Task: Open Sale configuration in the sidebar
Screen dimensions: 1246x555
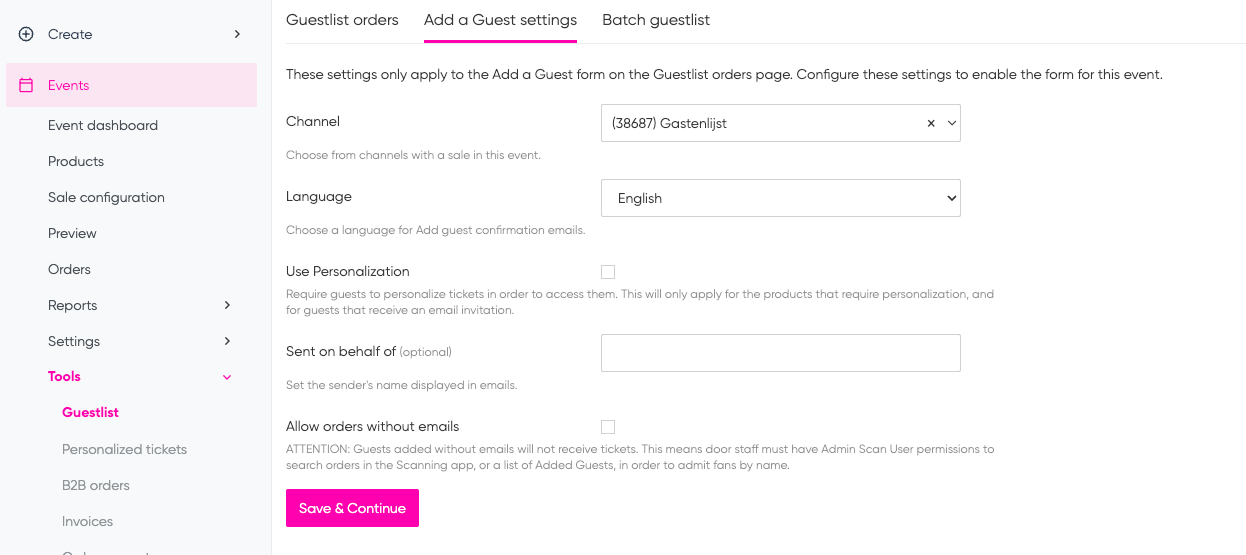Action: click(106, 197)
